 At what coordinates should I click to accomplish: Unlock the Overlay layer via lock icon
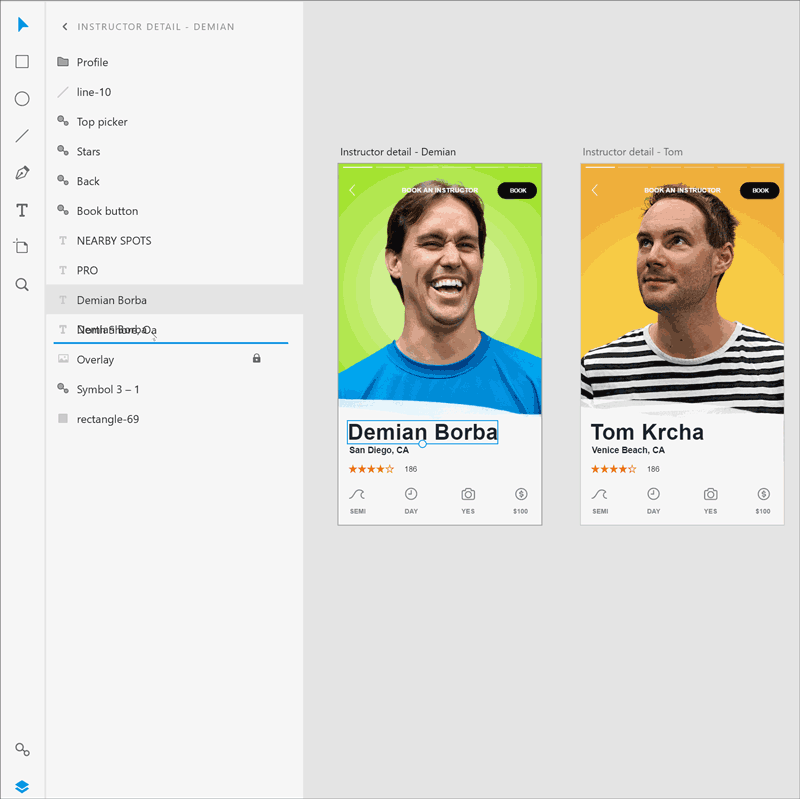pyautogui.click(x=256, y=358)
